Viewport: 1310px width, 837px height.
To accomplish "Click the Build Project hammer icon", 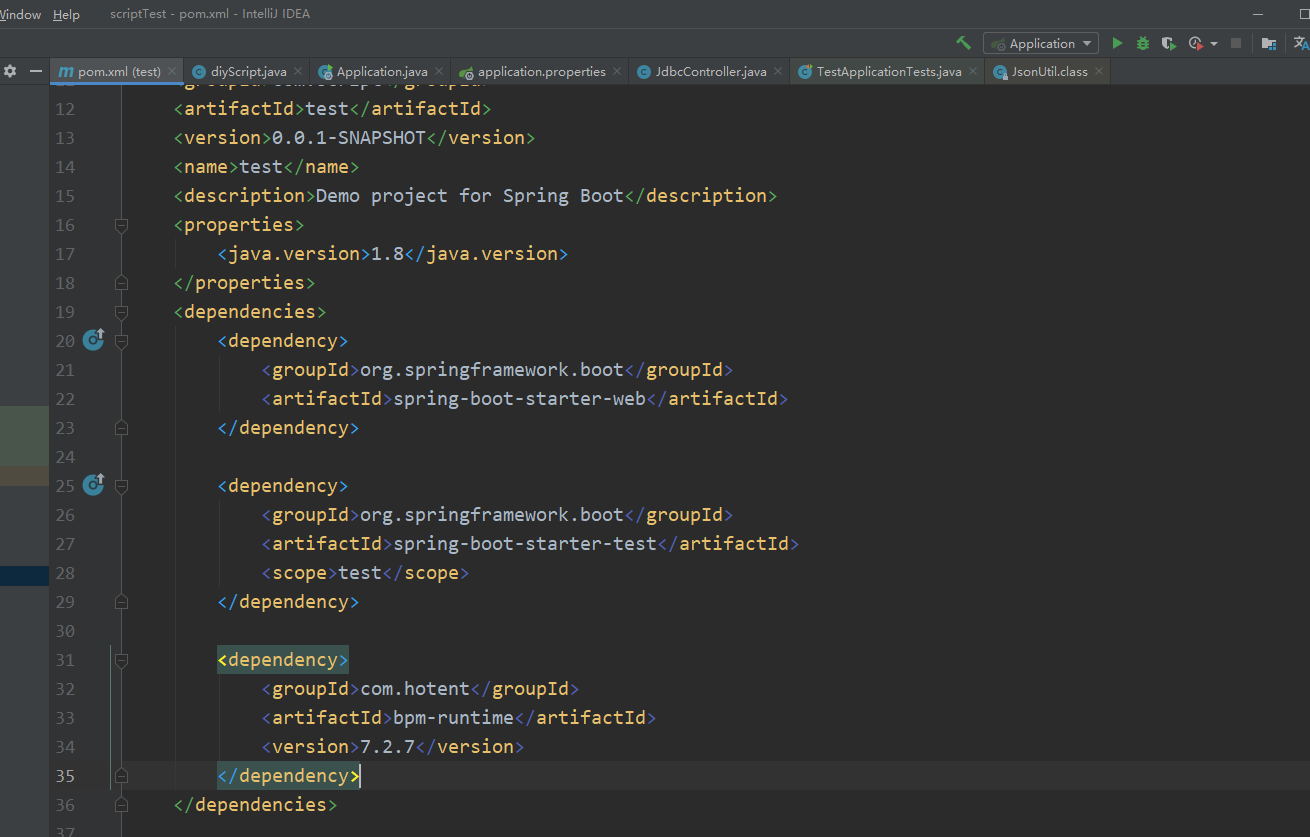I will [963, 43].
